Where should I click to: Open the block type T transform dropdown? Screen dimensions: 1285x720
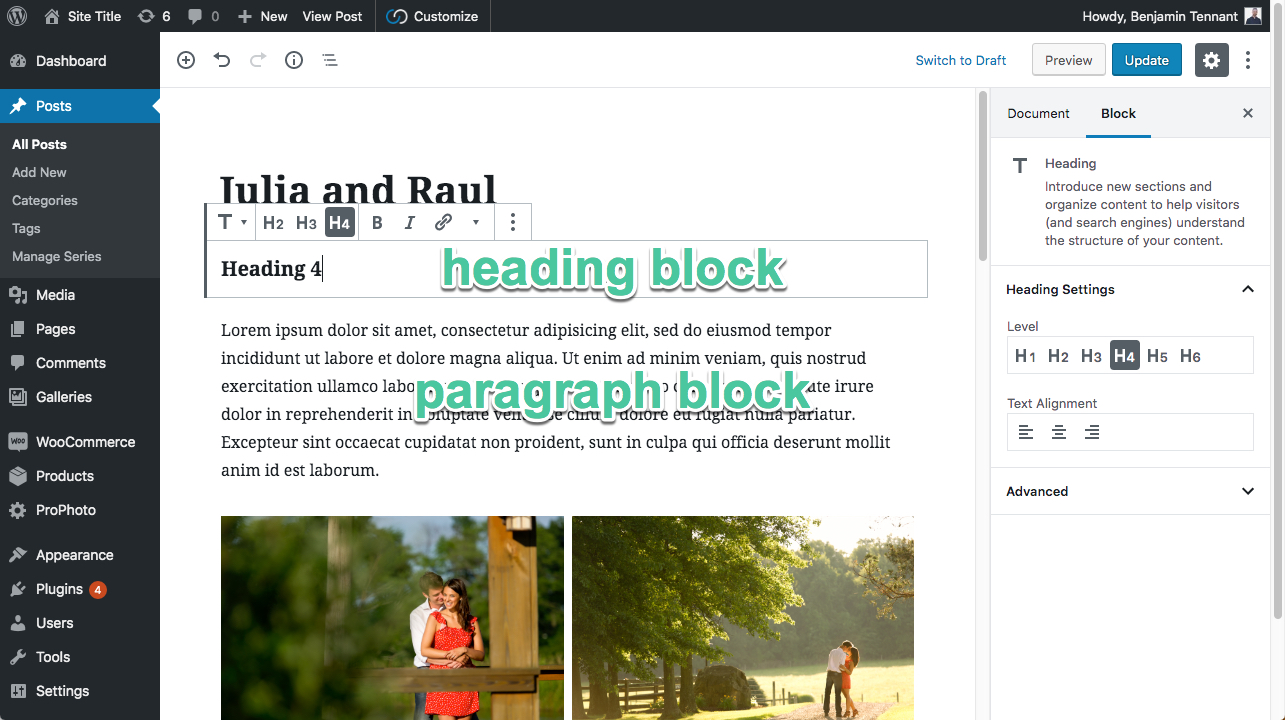coord(232,222)
